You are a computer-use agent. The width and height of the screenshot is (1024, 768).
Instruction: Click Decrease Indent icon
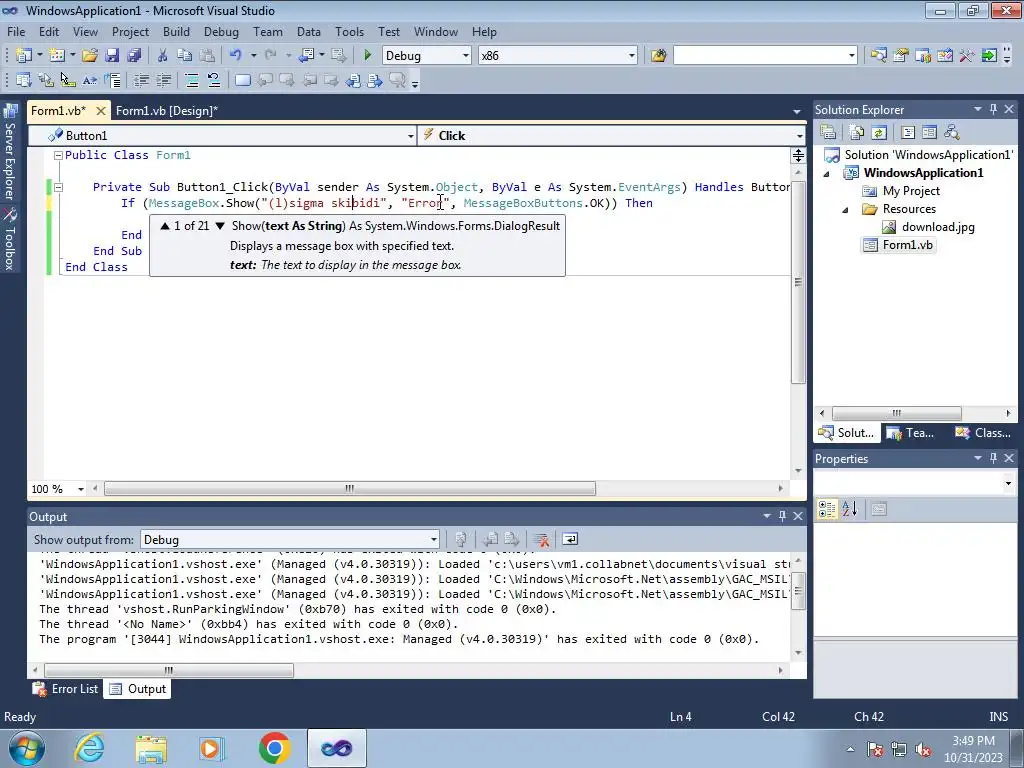[x=141, y=80]
